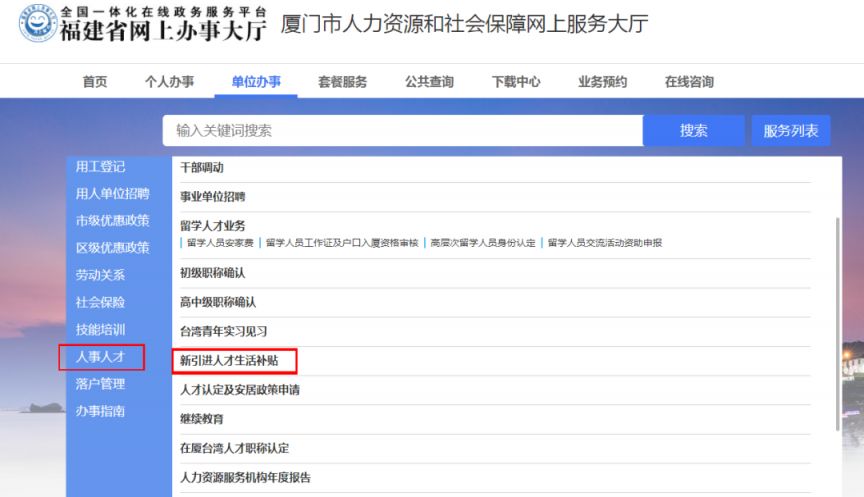Click the 搜索 button
This screenshot has height=497, width=864.
[x=694, y=131]
